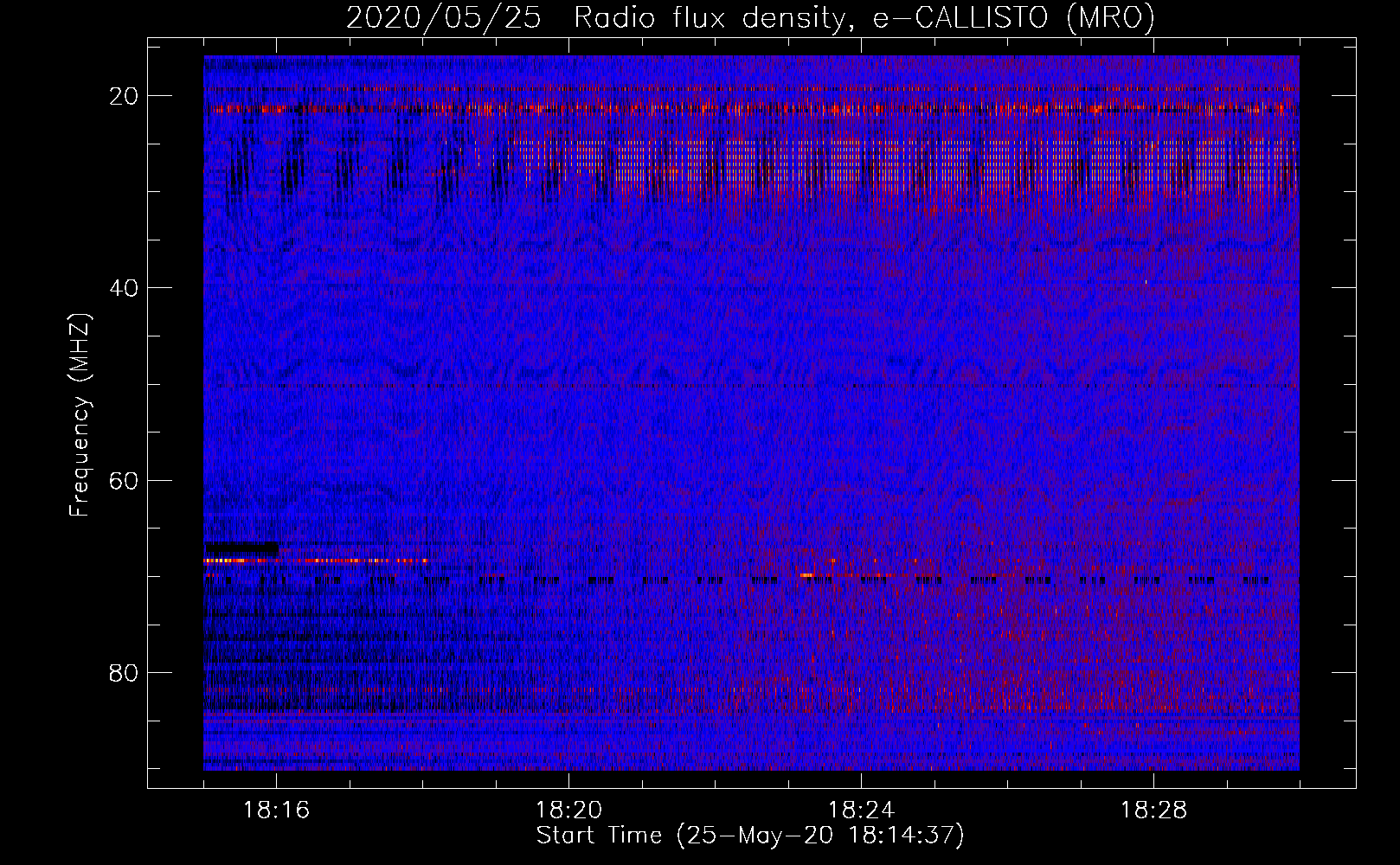Click the '18:16' time tick label
Viewport: 1400px width, 865px height.
click(x=277, y=811)
